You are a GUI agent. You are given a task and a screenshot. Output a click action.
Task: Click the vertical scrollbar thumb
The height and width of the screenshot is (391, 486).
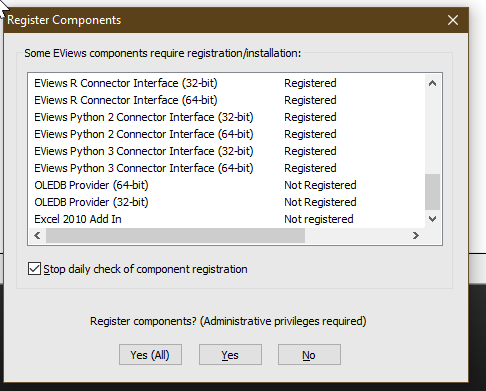[432, 192]
